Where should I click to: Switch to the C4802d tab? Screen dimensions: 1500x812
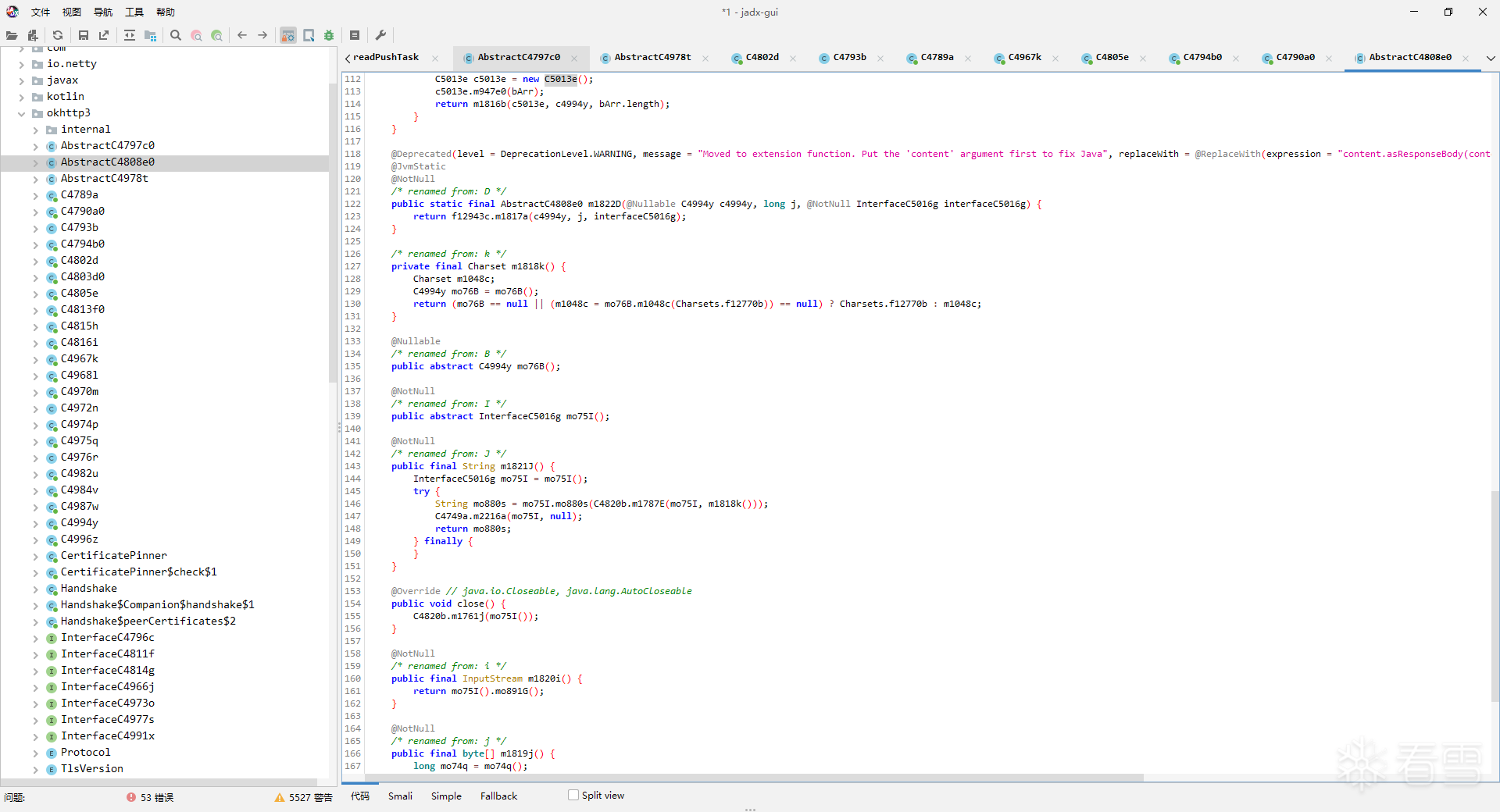coord(762,57)
